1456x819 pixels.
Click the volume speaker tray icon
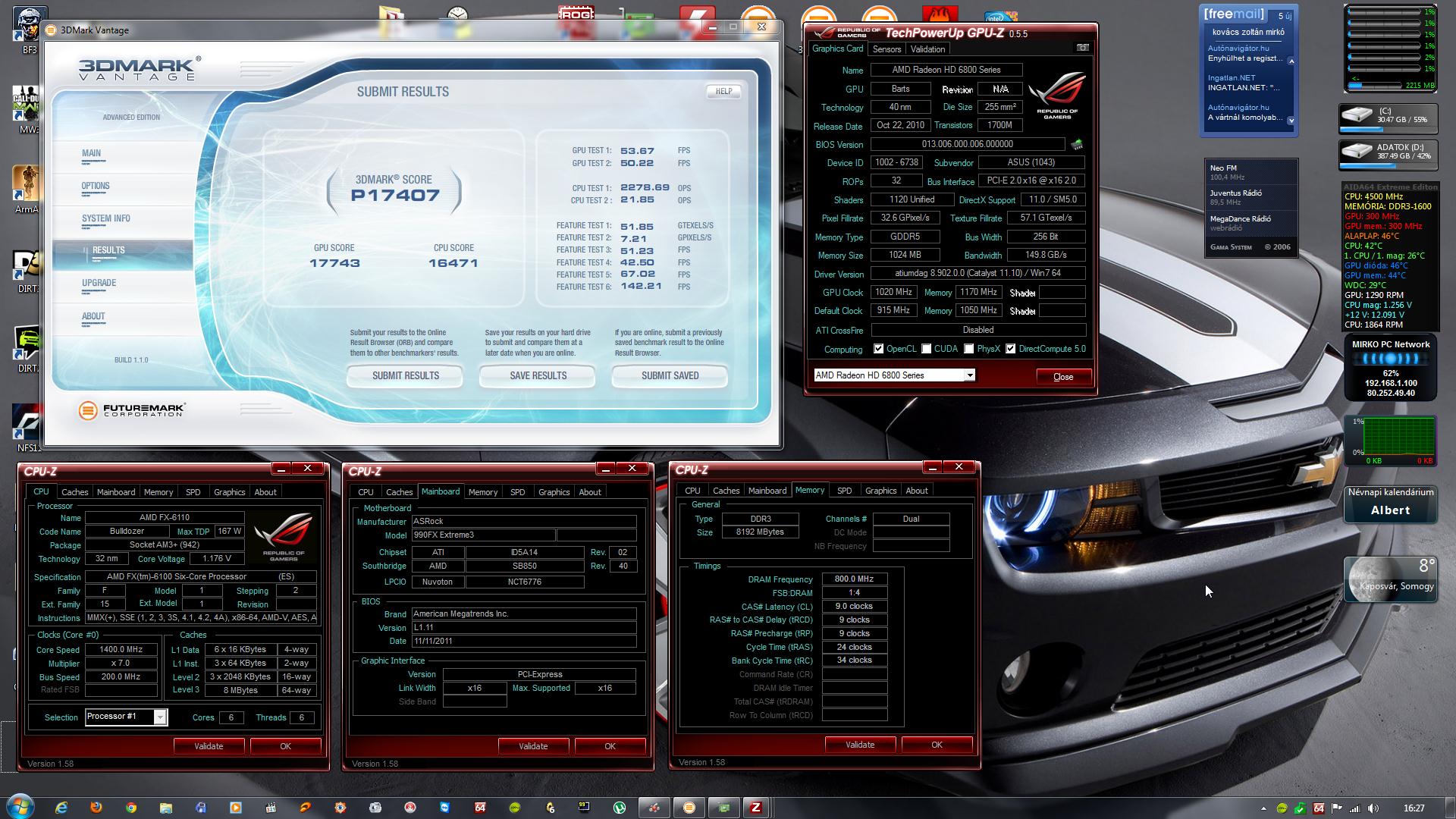tap(1373, 808)
